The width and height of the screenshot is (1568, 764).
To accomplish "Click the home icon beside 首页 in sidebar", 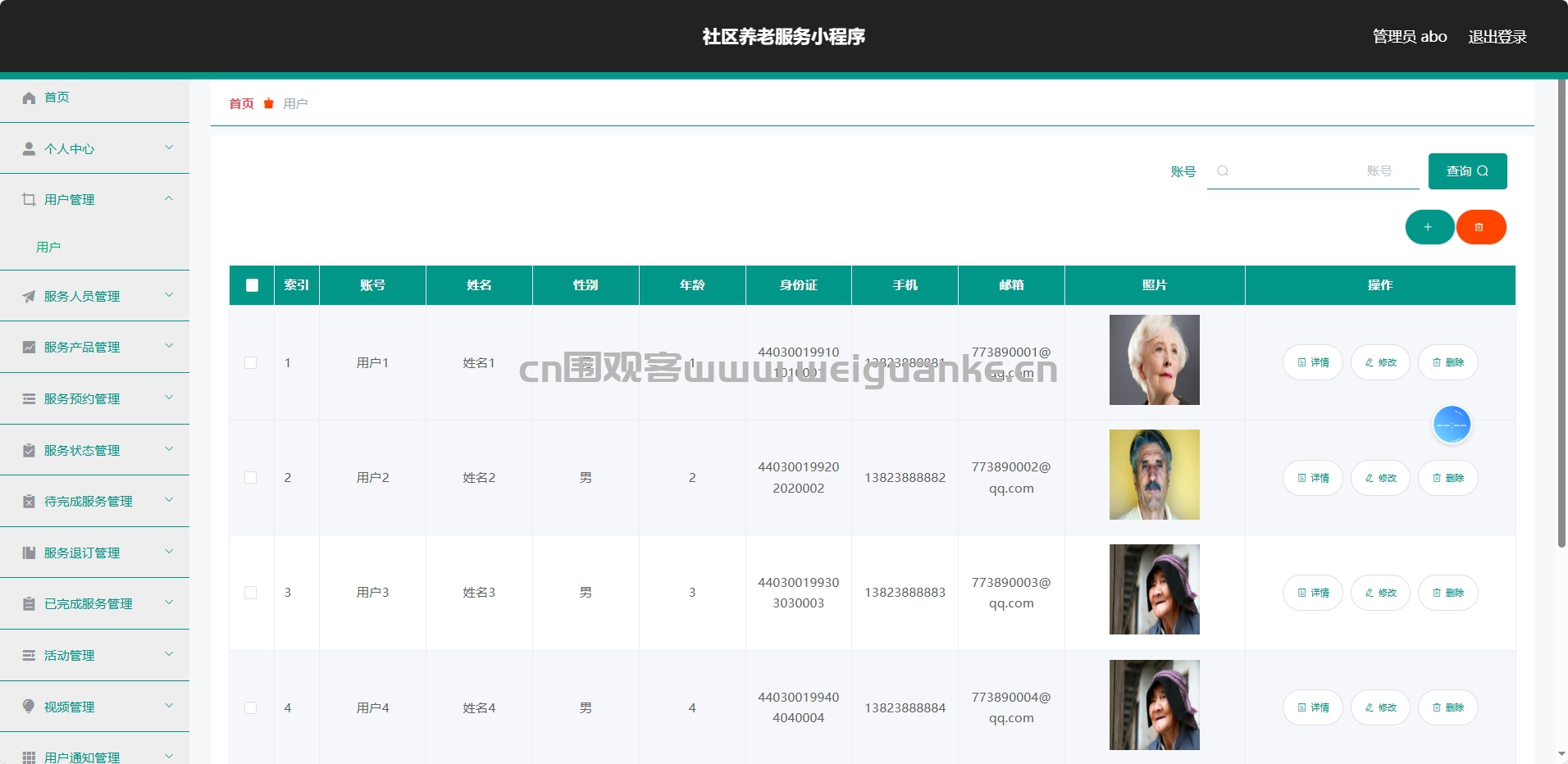I will click(29, 98).
